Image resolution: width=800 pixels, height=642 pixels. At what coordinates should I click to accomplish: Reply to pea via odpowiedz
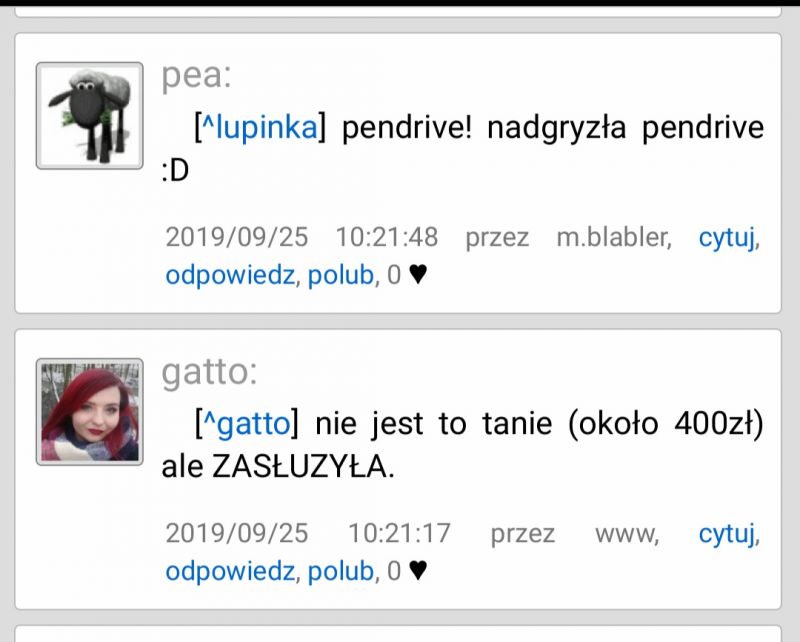click(231, 276)
